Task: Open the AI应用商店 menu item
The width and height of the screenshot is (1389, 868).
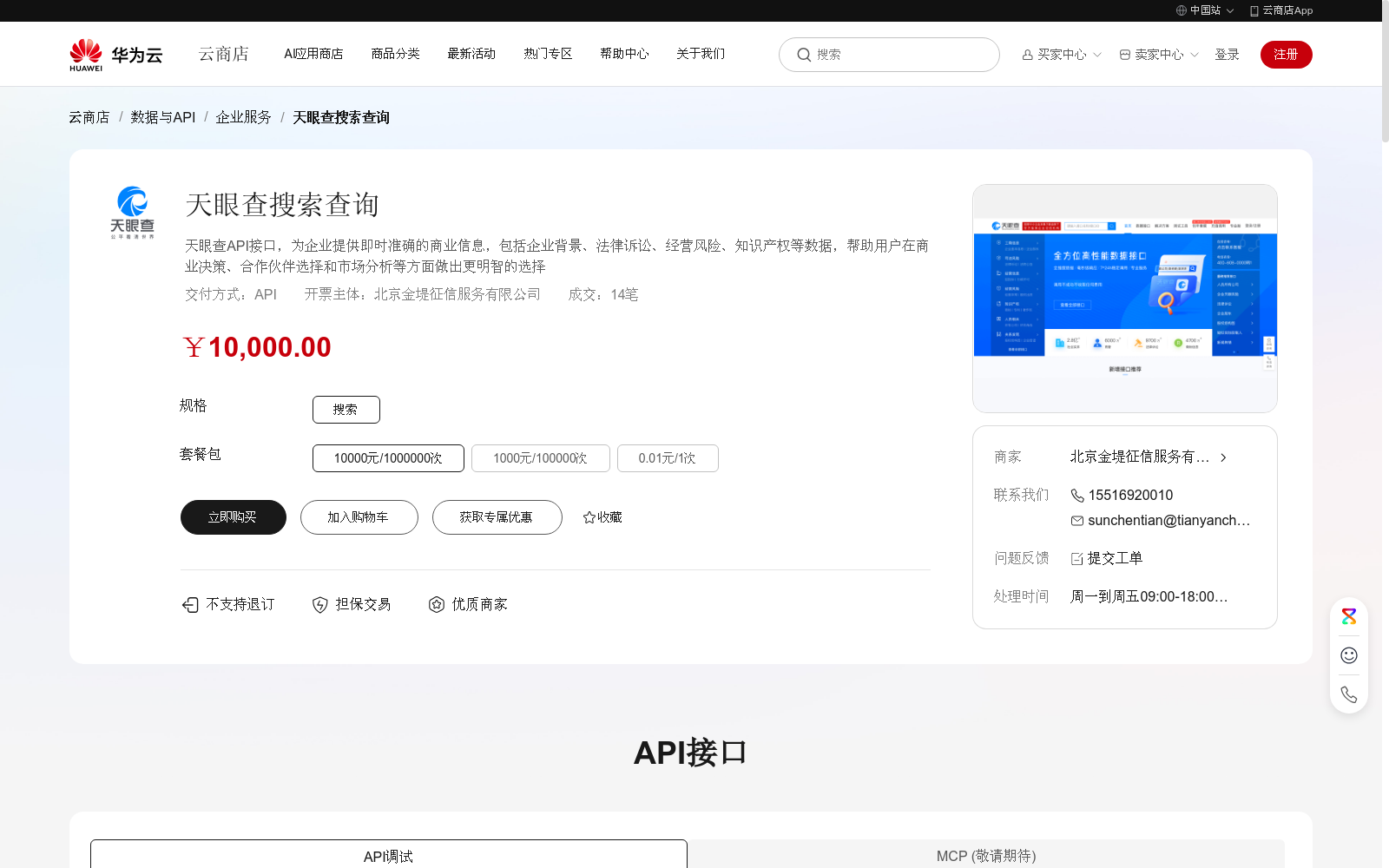Action: (x=313, y=54)
